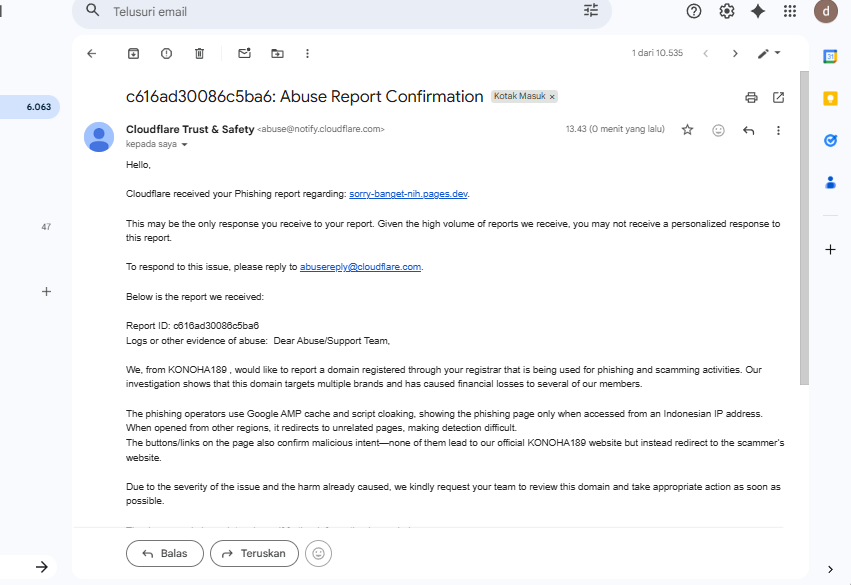Image resolution: width=851 pixels, height=585 pixels.
Task: Open Contacts side panel
Action: 830,182
